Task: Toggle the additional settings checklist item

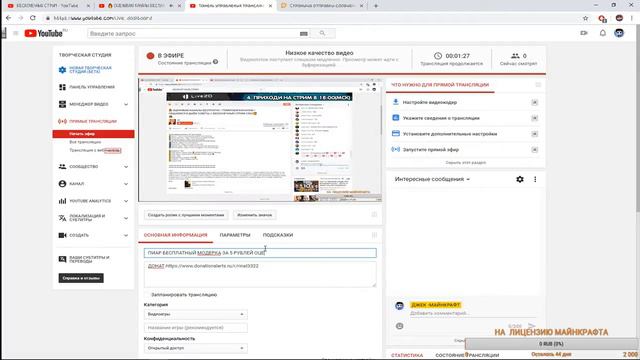Action: click(x=534, y=134)
